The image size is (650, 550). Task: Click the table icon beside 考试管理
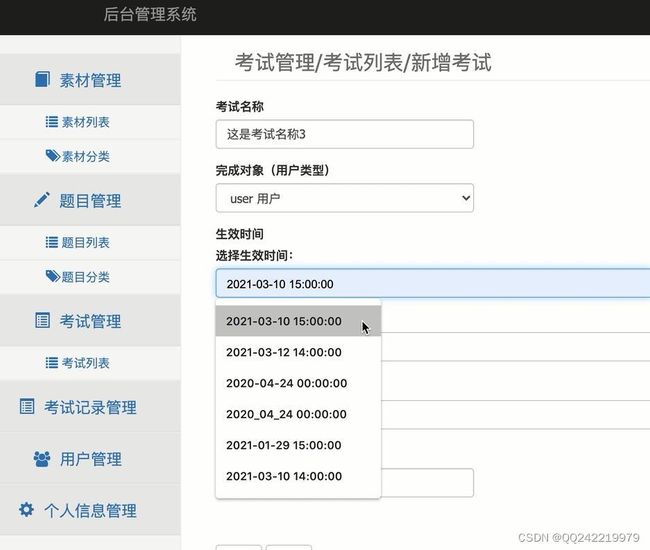(x=42, y=320)
